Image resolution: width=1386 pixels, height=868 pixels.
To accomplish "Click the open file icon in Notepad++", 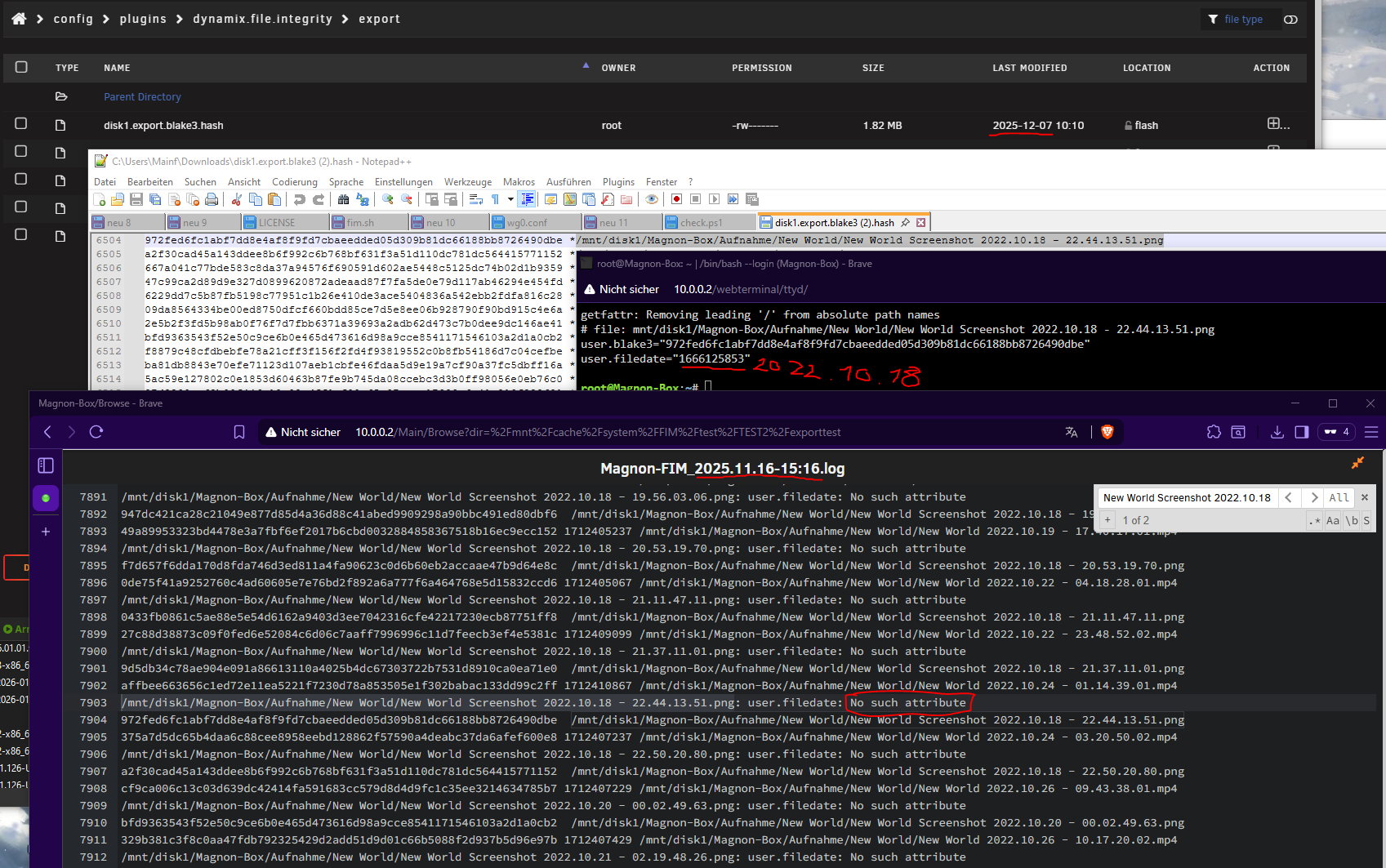I will click(118, 199).
